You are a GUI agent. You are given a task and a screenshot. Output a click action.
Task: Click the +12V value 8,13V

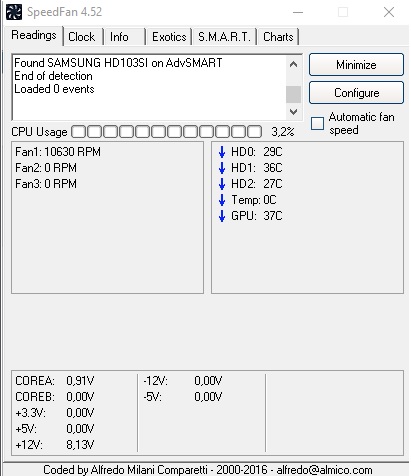pos(80,445)
